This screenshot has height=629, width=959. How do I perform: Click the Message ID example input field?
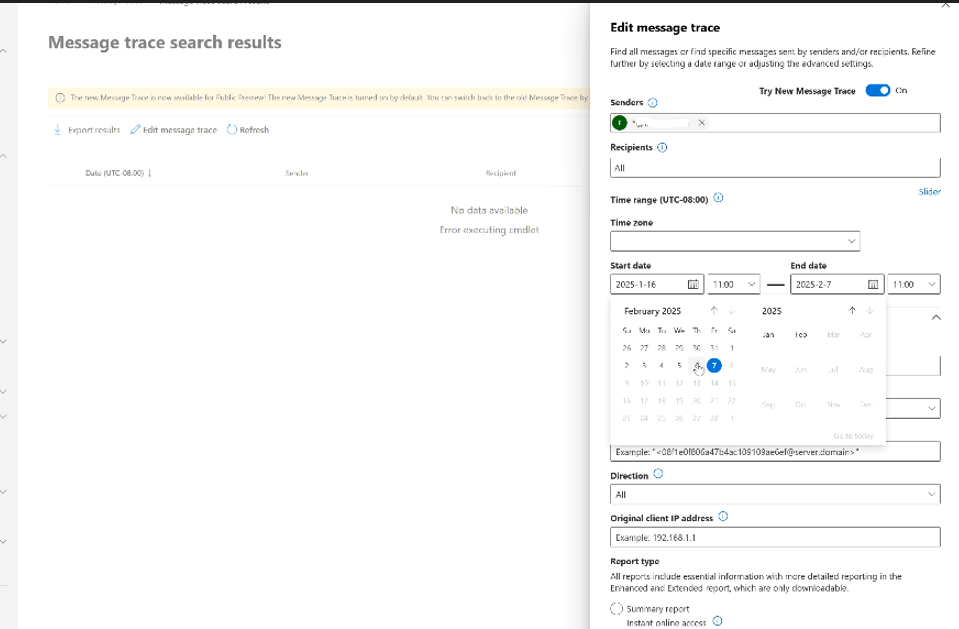click(775, 452)
